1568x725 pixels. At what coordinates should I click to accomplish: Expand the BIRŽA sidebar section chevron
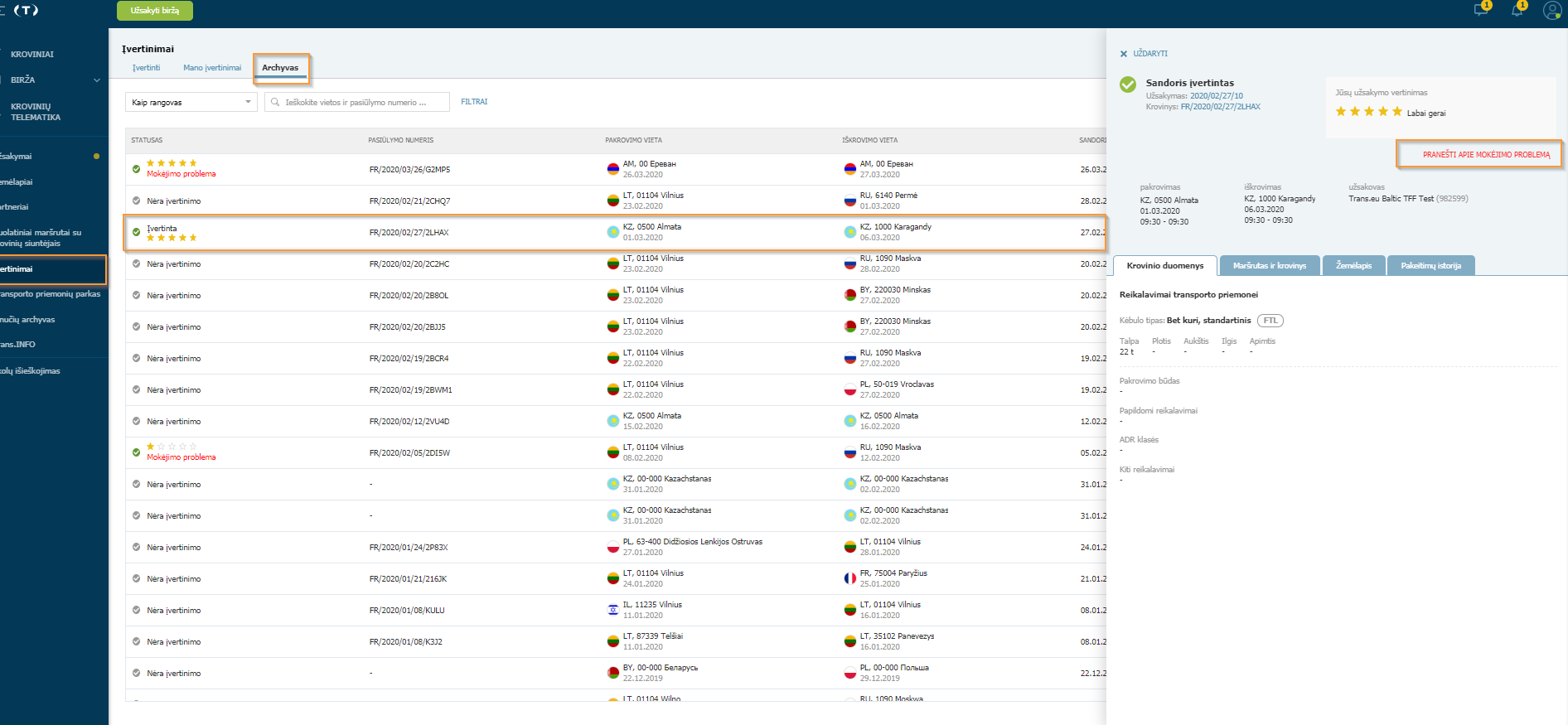97,80
